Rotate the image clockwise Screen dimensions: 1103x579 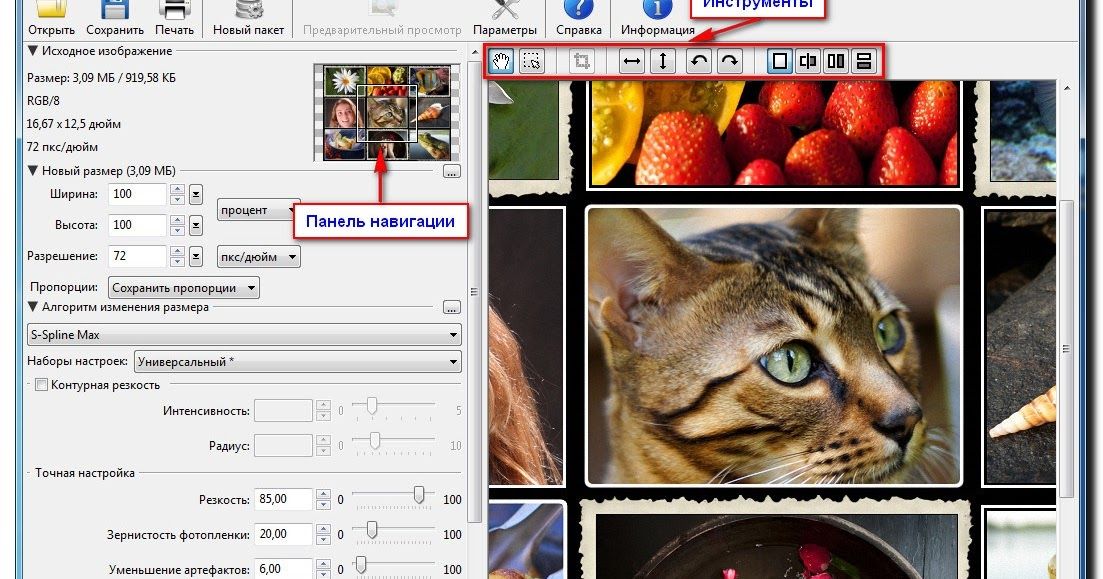[x=729, y=61]
